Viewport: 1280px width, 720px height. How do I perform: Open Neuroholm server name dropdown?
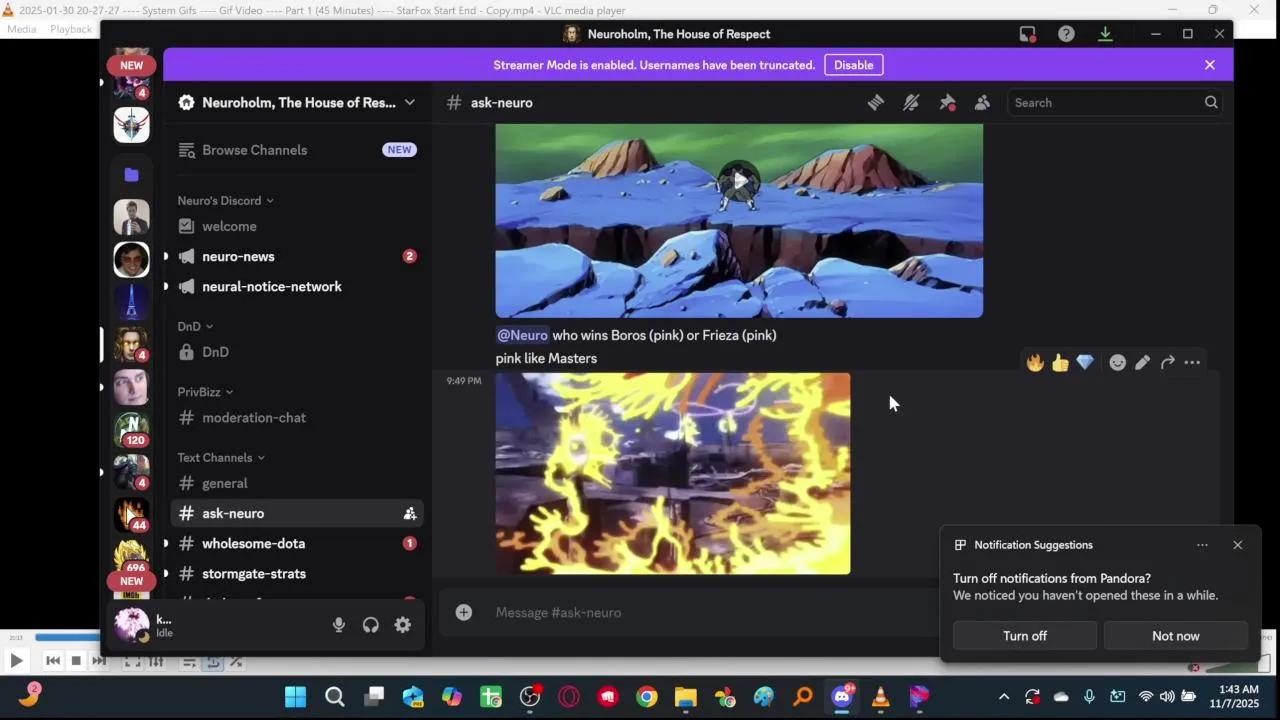point(297,102)
